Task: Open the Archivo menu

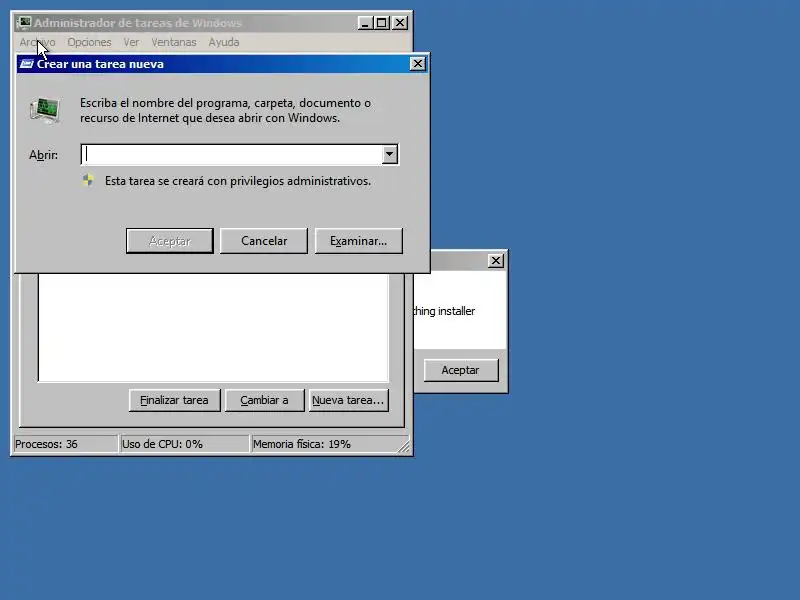Action: [37, 42]
